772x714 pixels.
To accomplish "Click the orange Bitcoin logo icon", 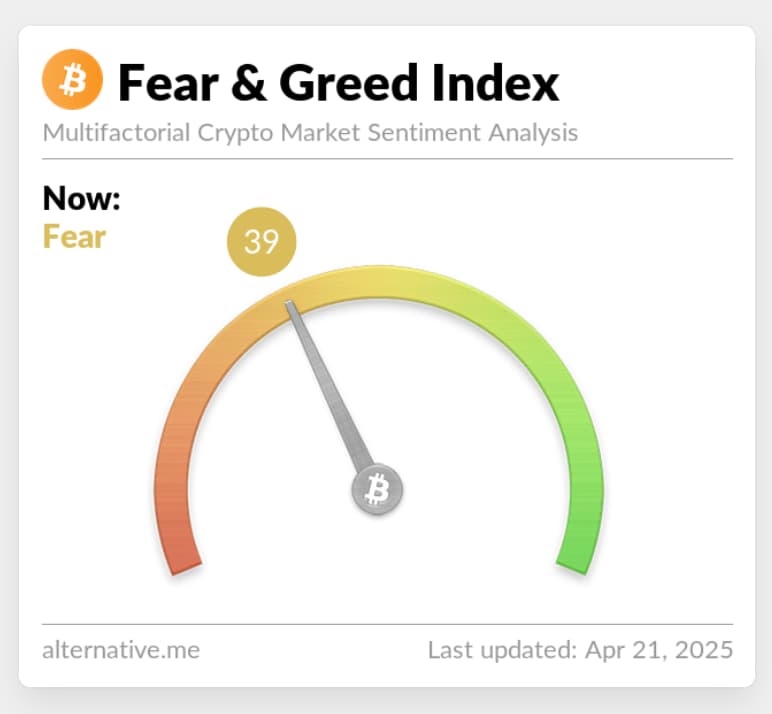I will pyautogui.click(x=73, y=80).
